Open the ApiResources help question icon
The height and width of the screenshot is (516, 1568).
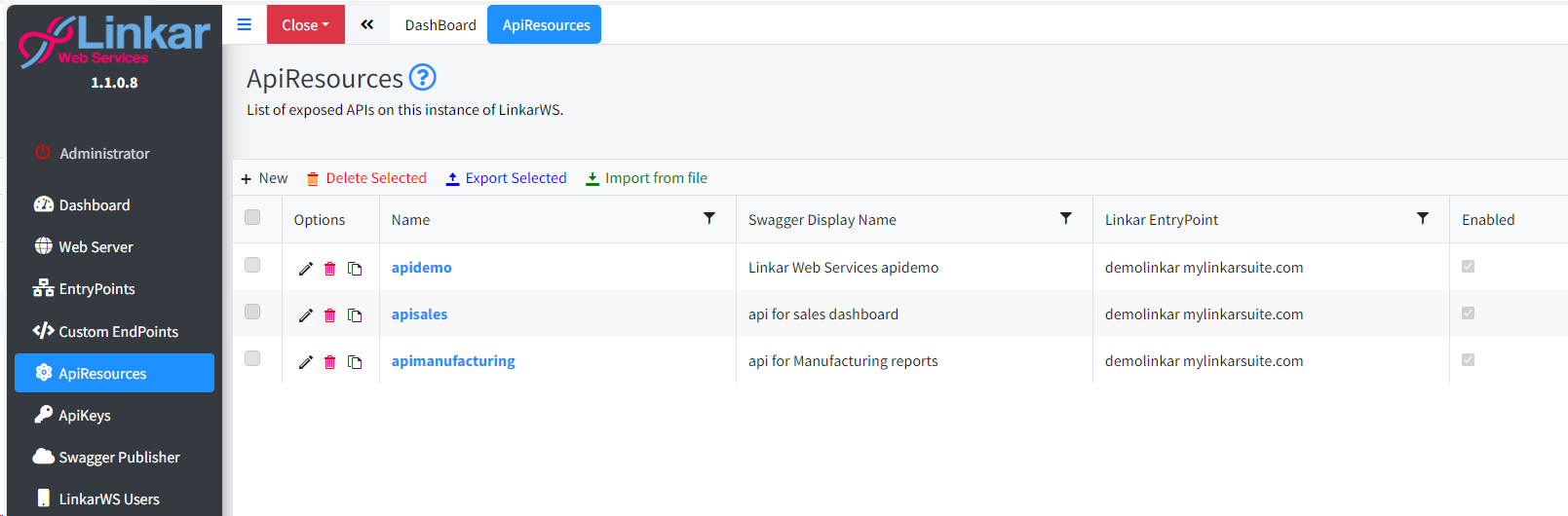(x=422, y=77)
